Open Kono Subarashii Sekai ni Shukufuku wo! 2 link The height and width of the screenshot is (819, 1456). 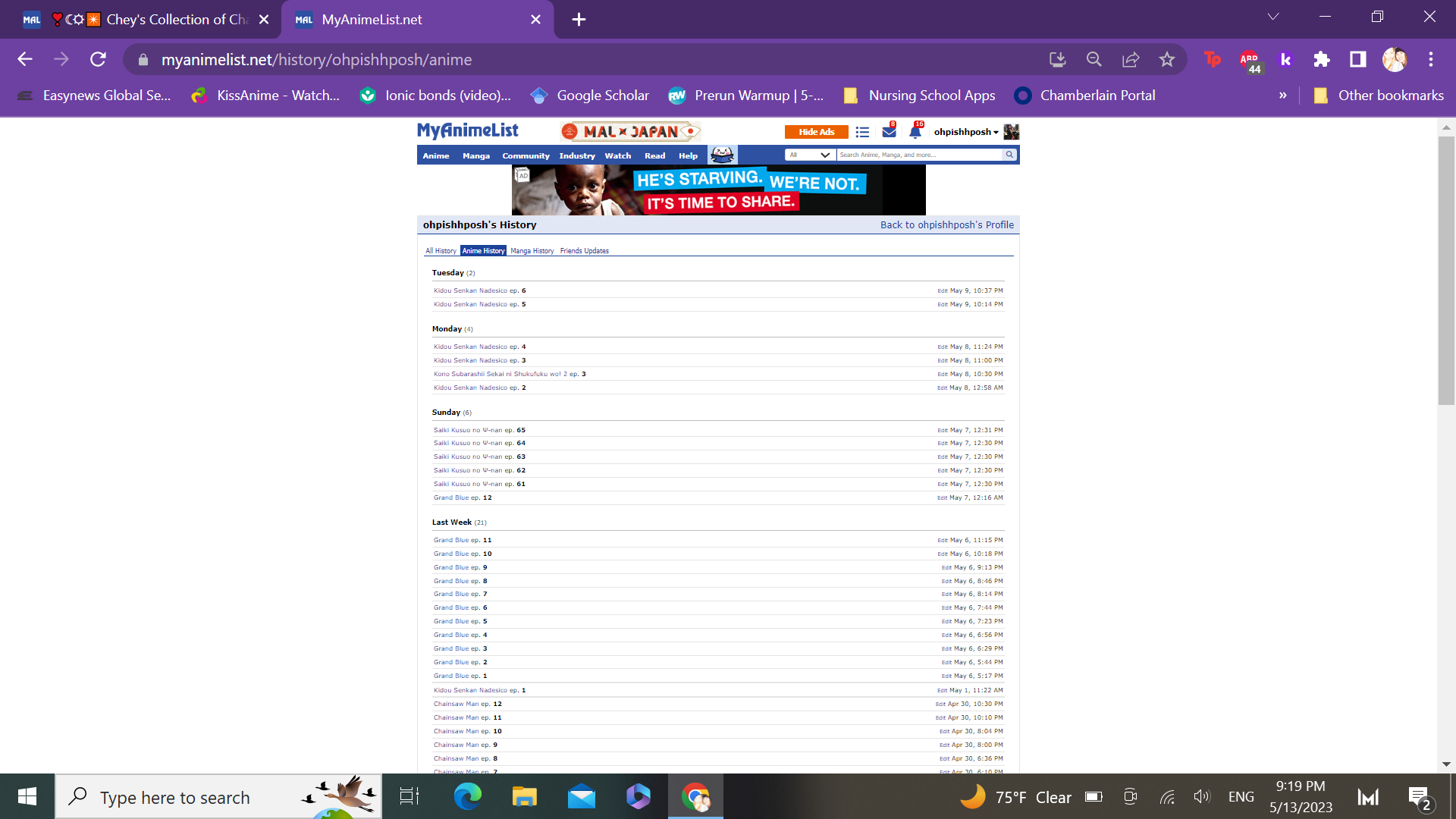500,374
